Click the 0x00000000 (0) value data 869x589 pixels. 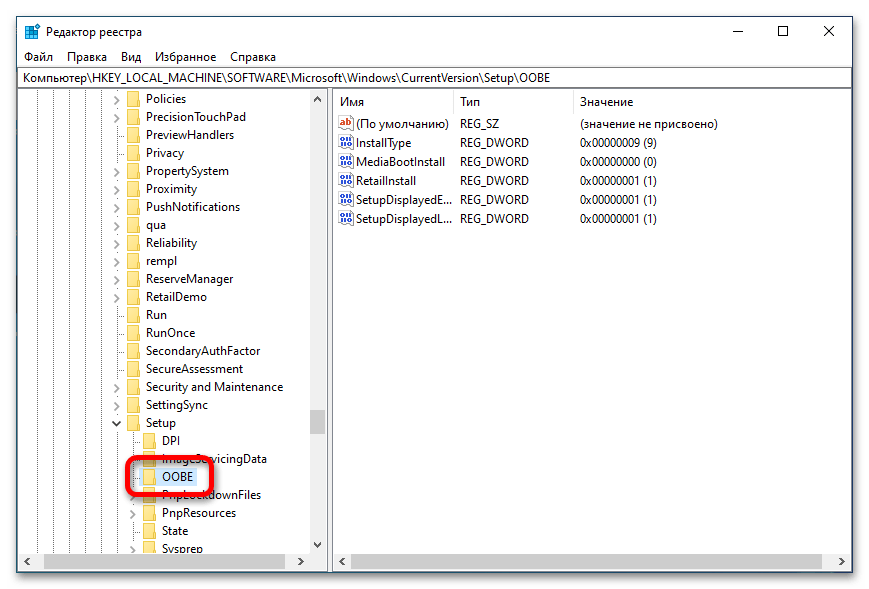tap(618, 162)
